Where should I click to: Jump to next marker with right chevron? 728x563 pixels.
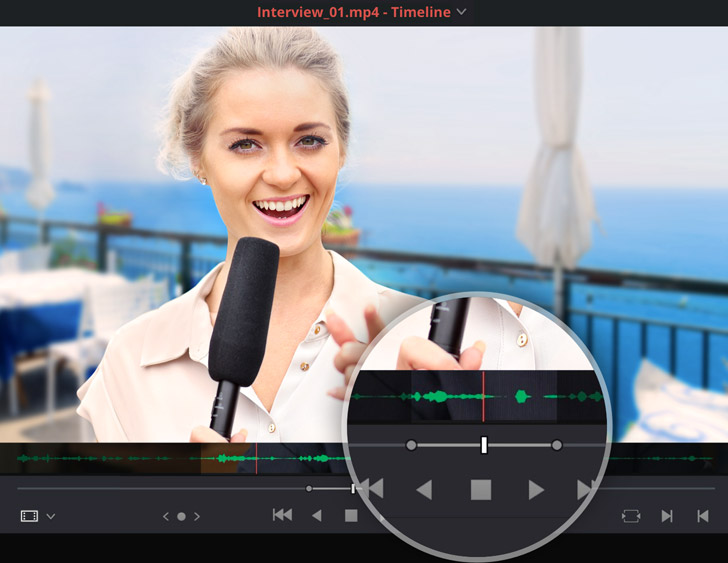tap(197, 517)
